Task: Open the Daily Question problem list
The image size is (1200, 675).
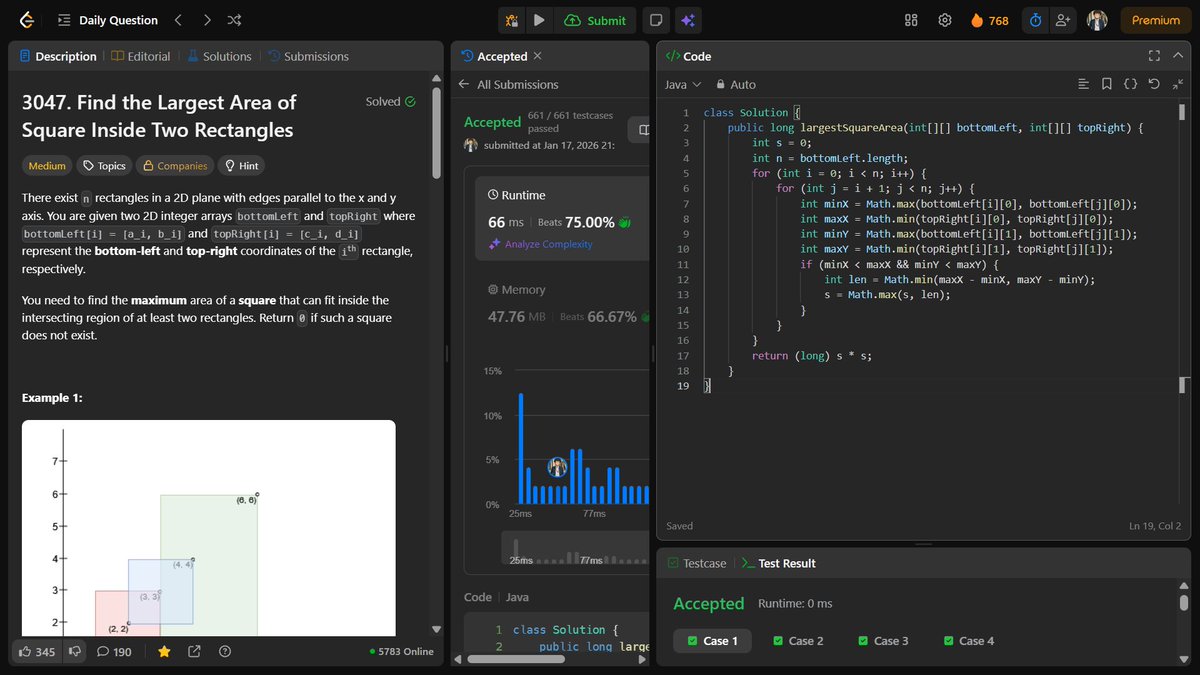Action: pos(108,20)
